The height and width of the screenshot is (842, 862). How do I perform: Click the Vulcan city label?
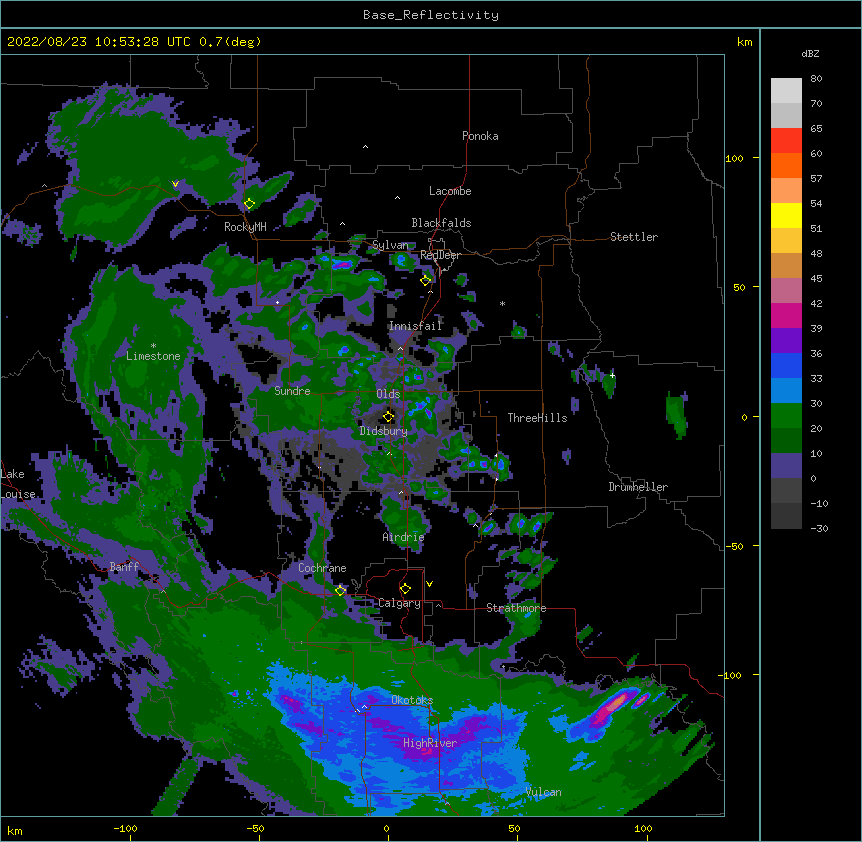tap(543, 792)
